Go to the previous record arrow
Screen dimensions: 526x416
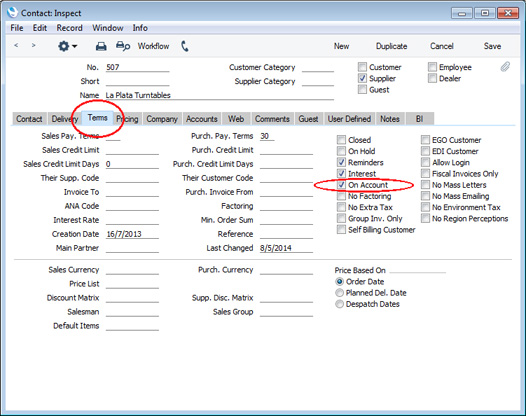16,45
